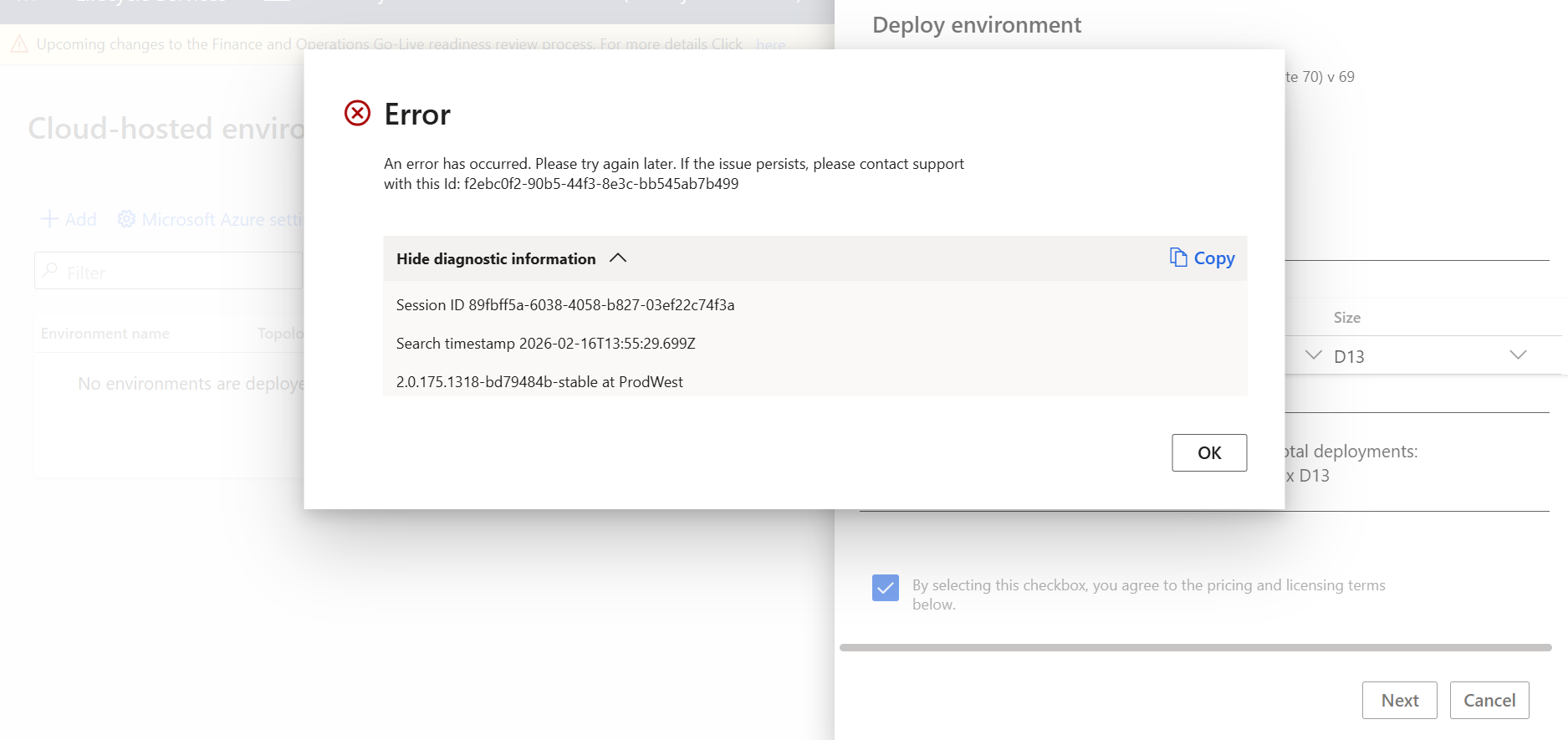This screenshot has width=1568, height=740.
Task: Select the error Id message text
Action: 673,174
